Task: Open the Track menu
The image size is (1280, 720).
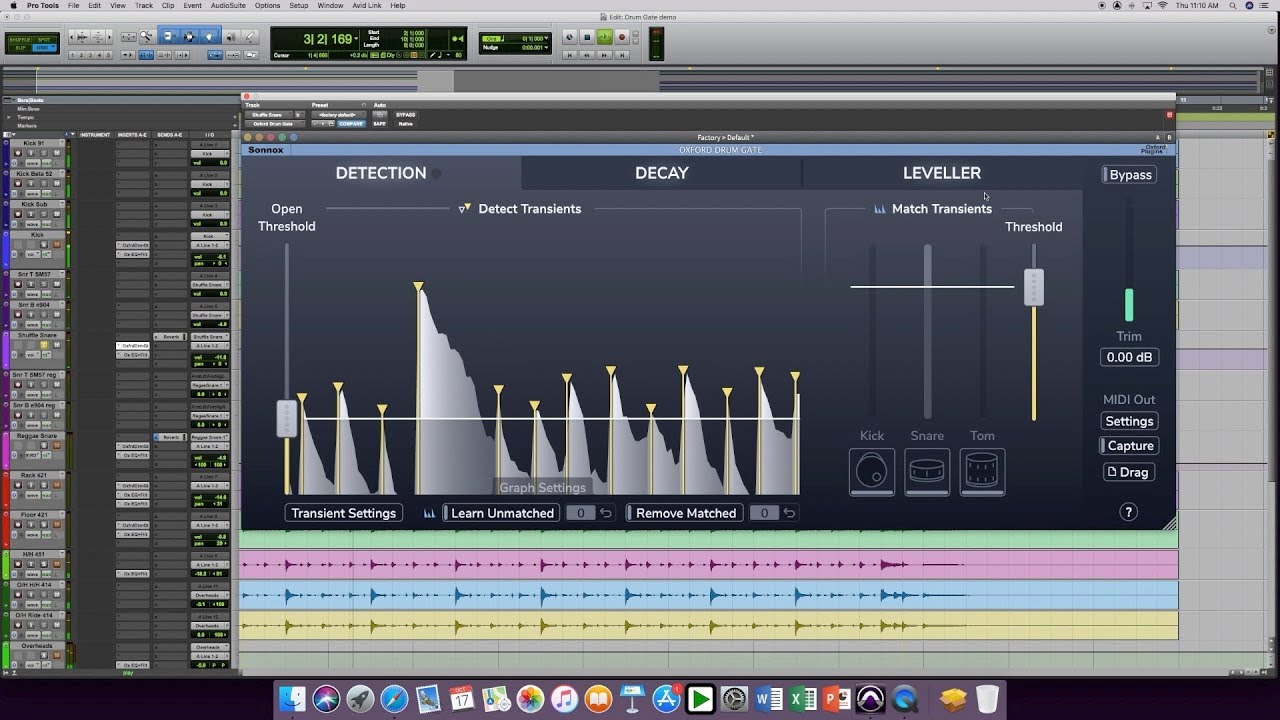Action: tap(143, 6)
